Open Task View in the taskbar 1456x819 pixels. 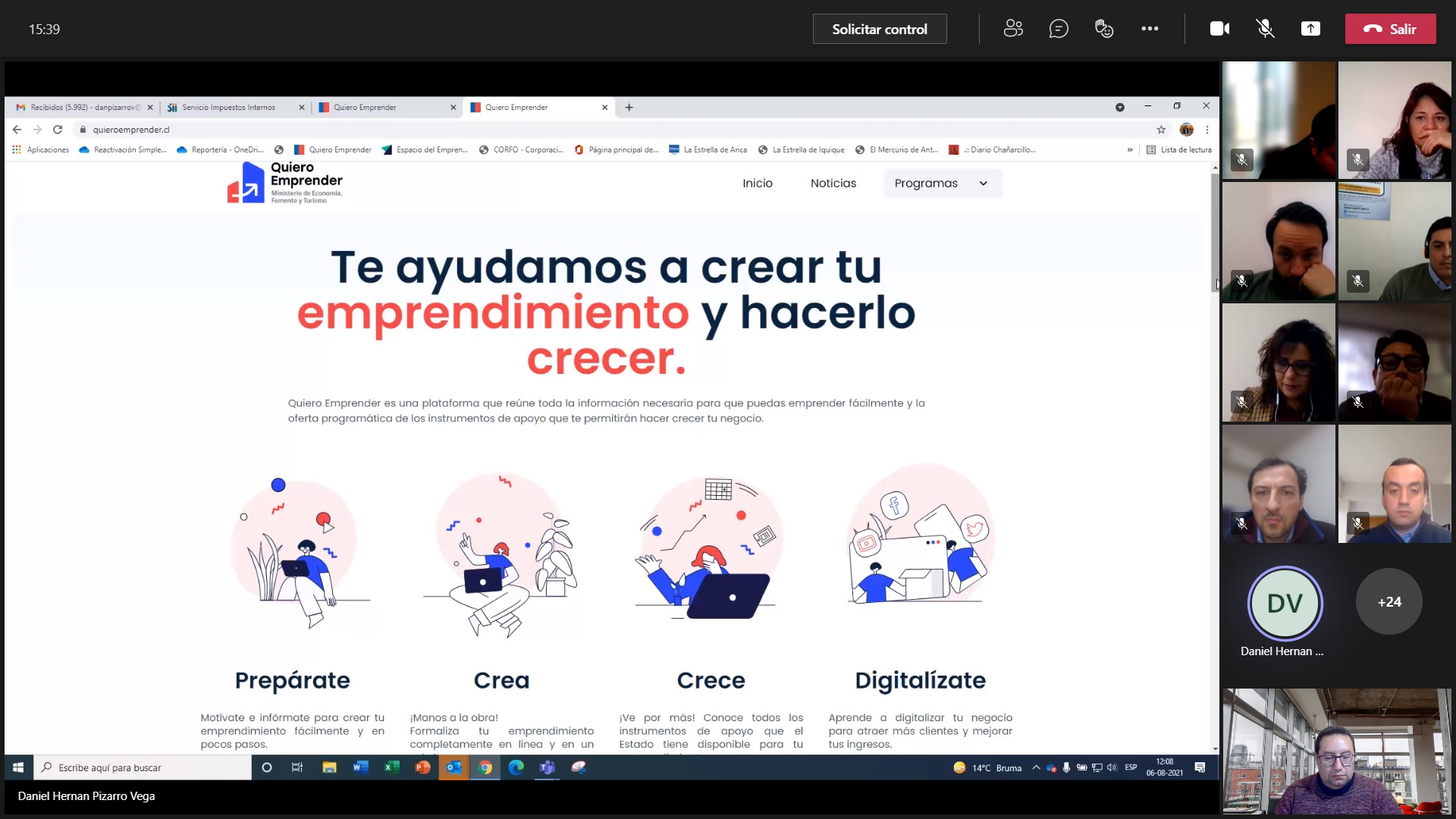(297, 767)
